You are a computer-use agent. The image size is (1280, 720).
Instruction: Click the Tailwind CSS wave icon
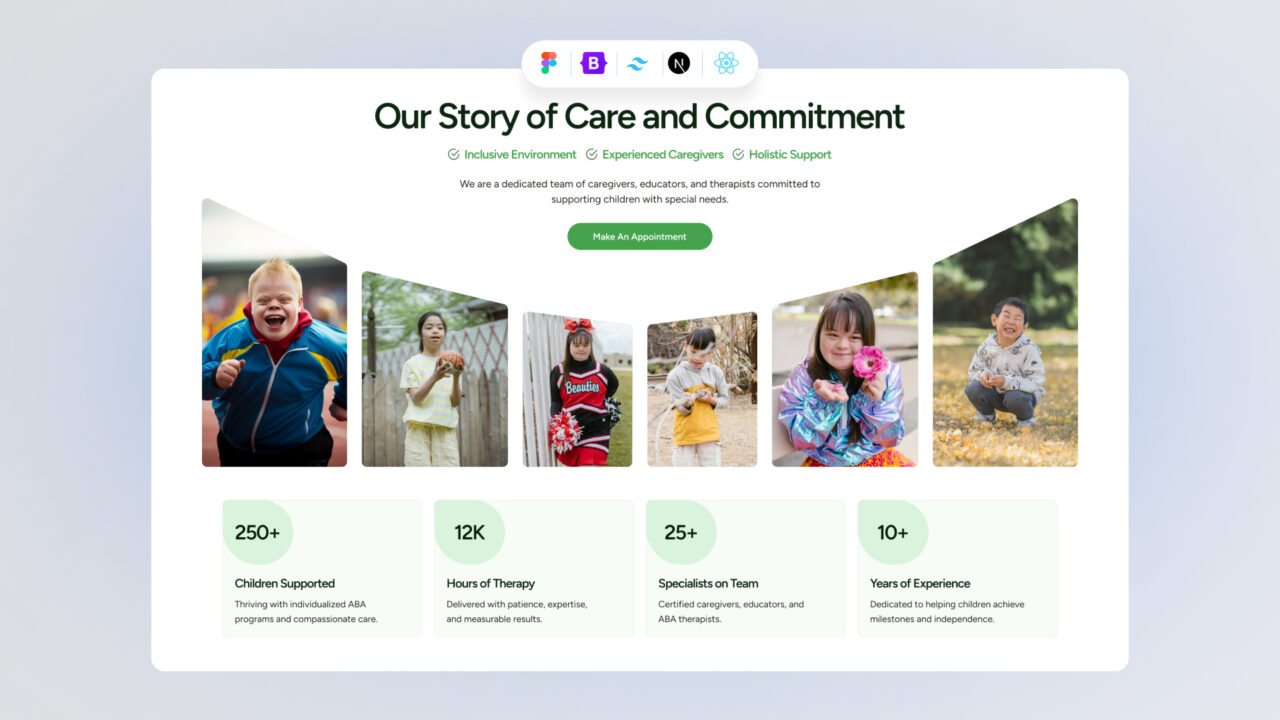pyautogui.click(x=637, y=63)
